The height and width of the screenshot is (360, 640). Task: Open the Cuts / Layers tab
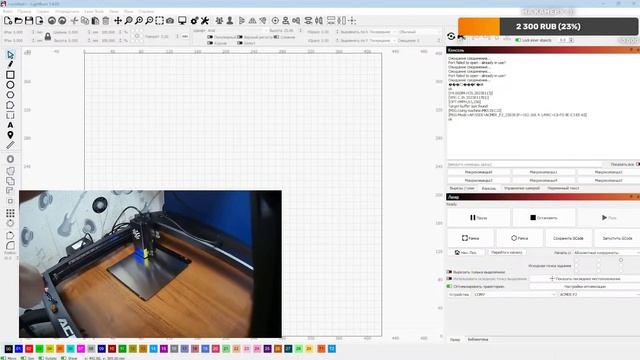462,189
